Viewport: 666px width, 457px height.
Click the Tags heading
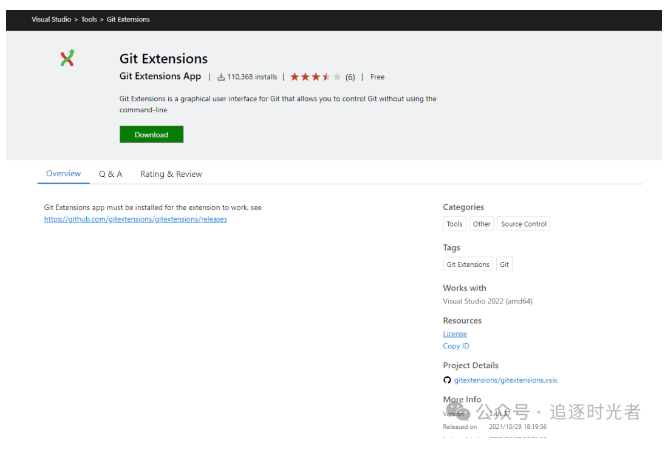point(452,248)
